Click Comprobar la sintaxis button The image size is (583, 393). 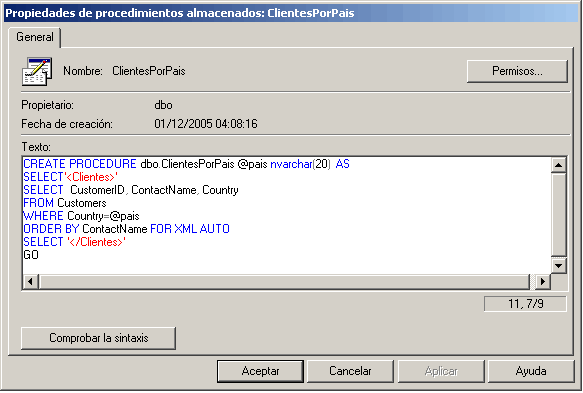point(99,338)
